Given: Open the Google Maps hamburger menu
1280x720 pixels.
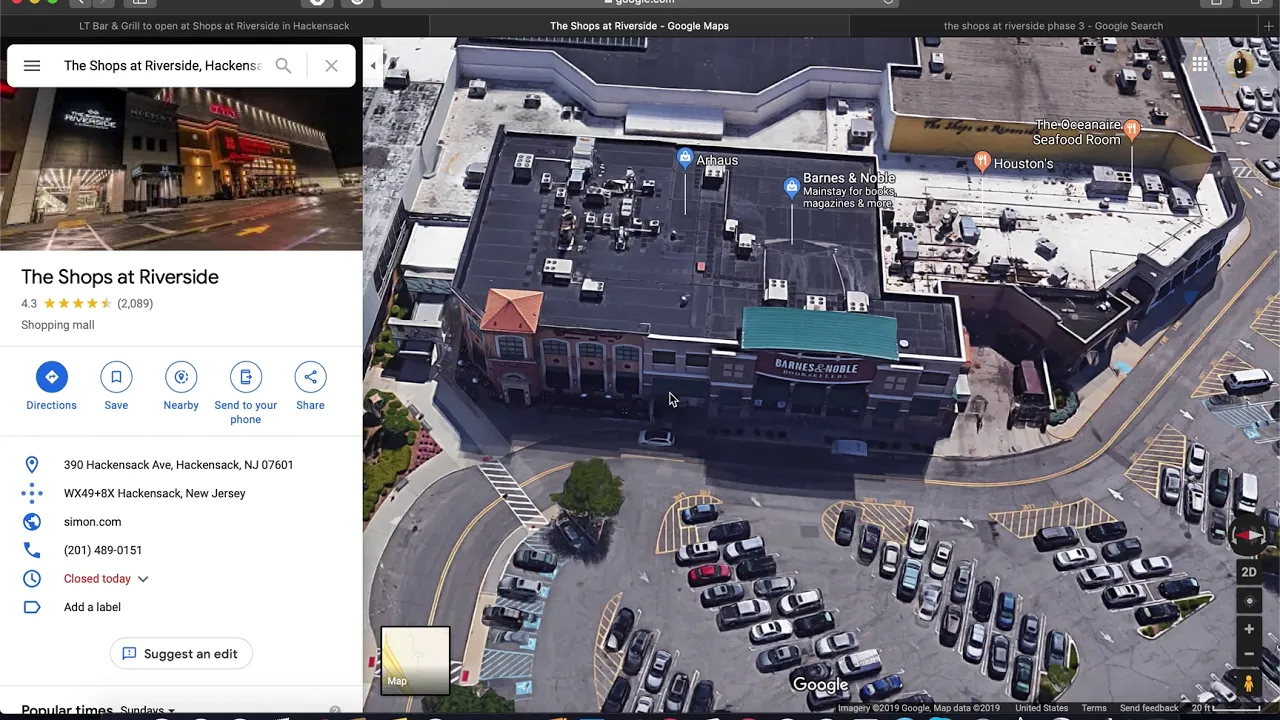Looking at the screenshot, I should coord(32,66).
